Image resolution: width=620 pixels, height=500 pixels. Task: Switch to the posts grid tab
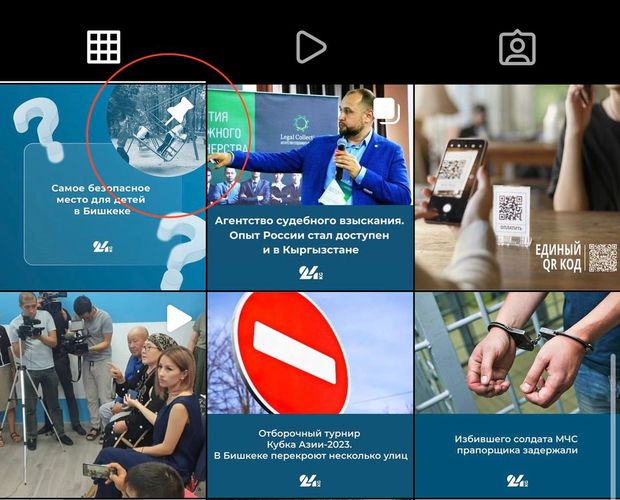point(104,47)
